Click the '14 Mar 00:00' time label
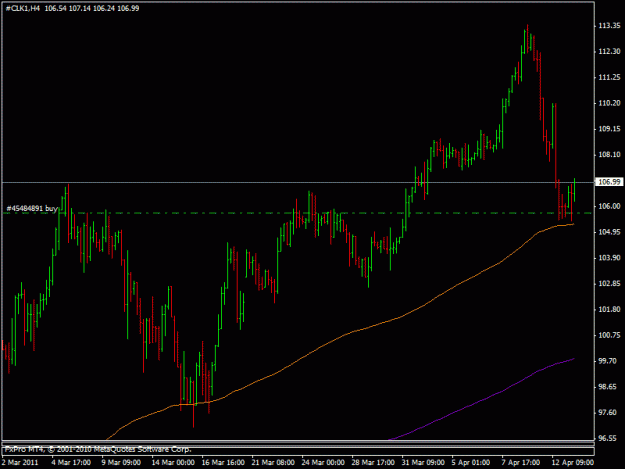 [x=173, y=463]
